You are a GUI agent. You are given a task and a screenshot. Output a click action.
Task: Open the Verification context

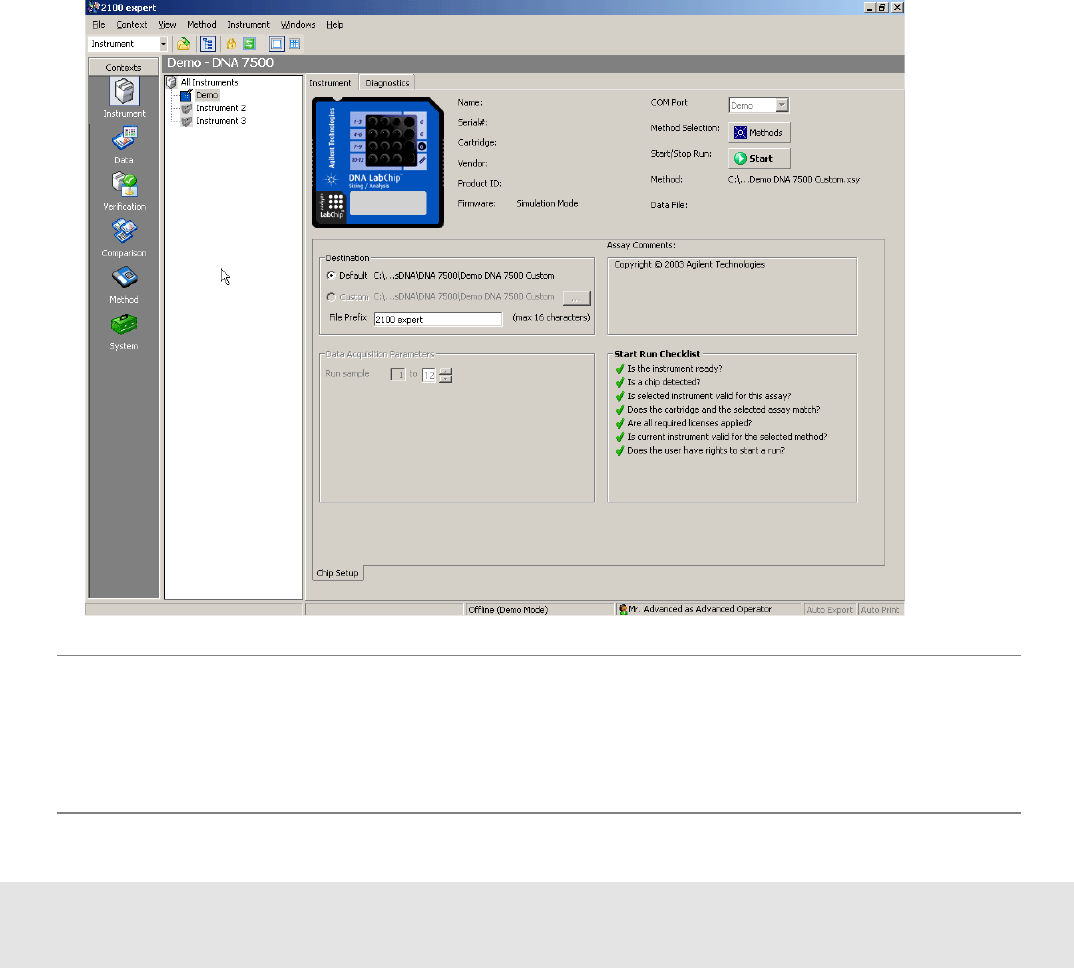tap(124, 191)
